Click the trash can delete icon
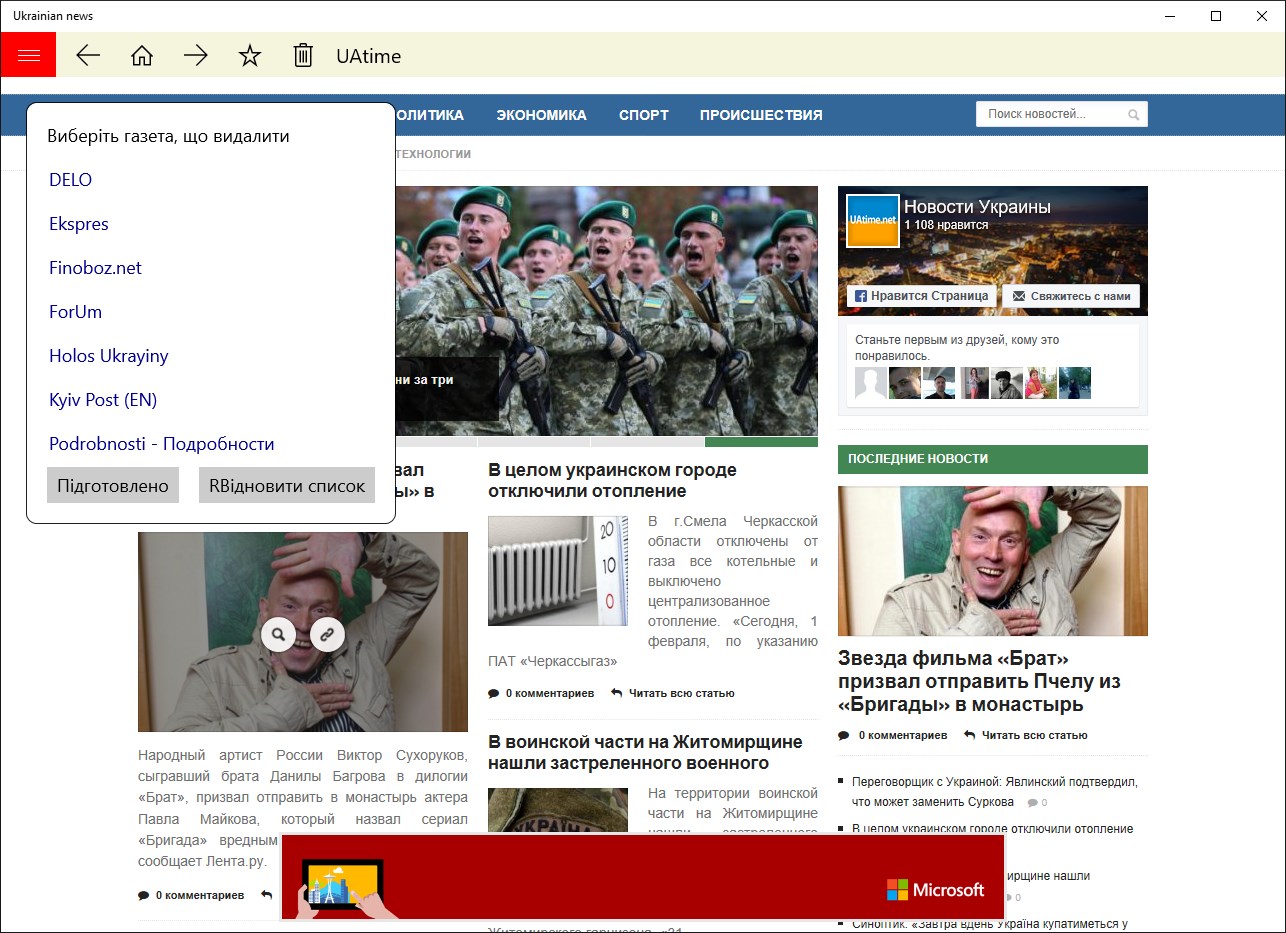This screenshot has width=1286, height=933. [x=303, y=56]
